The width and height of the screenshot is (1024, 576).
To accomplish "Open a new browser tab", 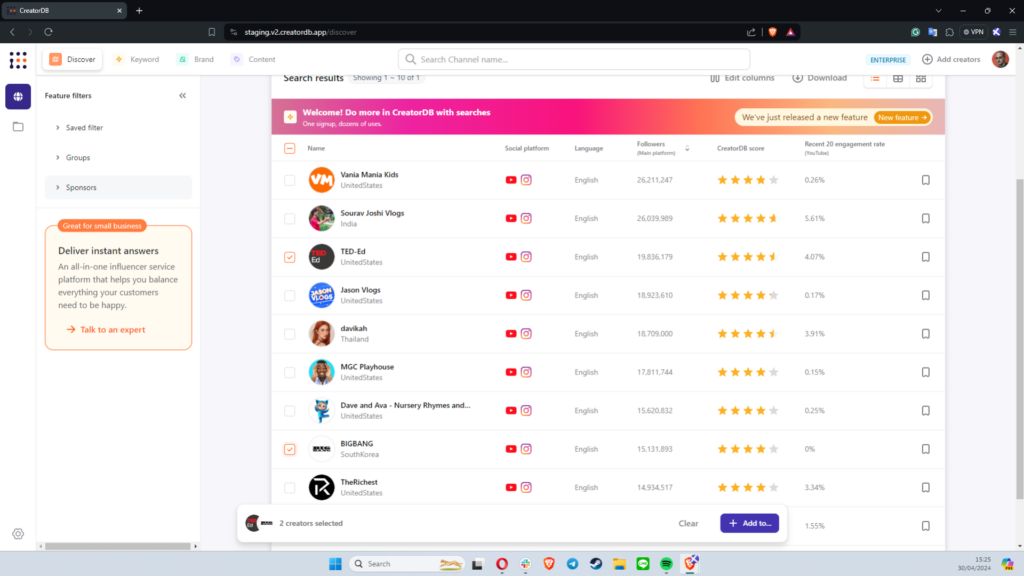I will coord(139,10).
